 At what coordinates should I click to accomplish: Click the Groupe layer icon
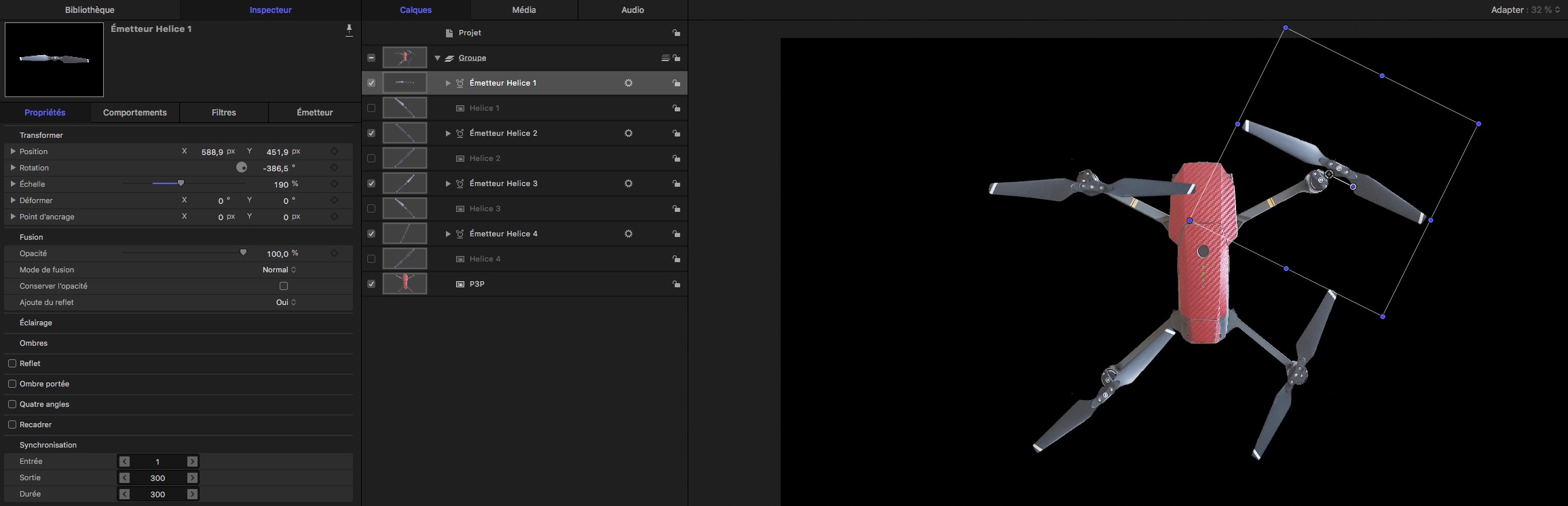(x=449, y=58)
